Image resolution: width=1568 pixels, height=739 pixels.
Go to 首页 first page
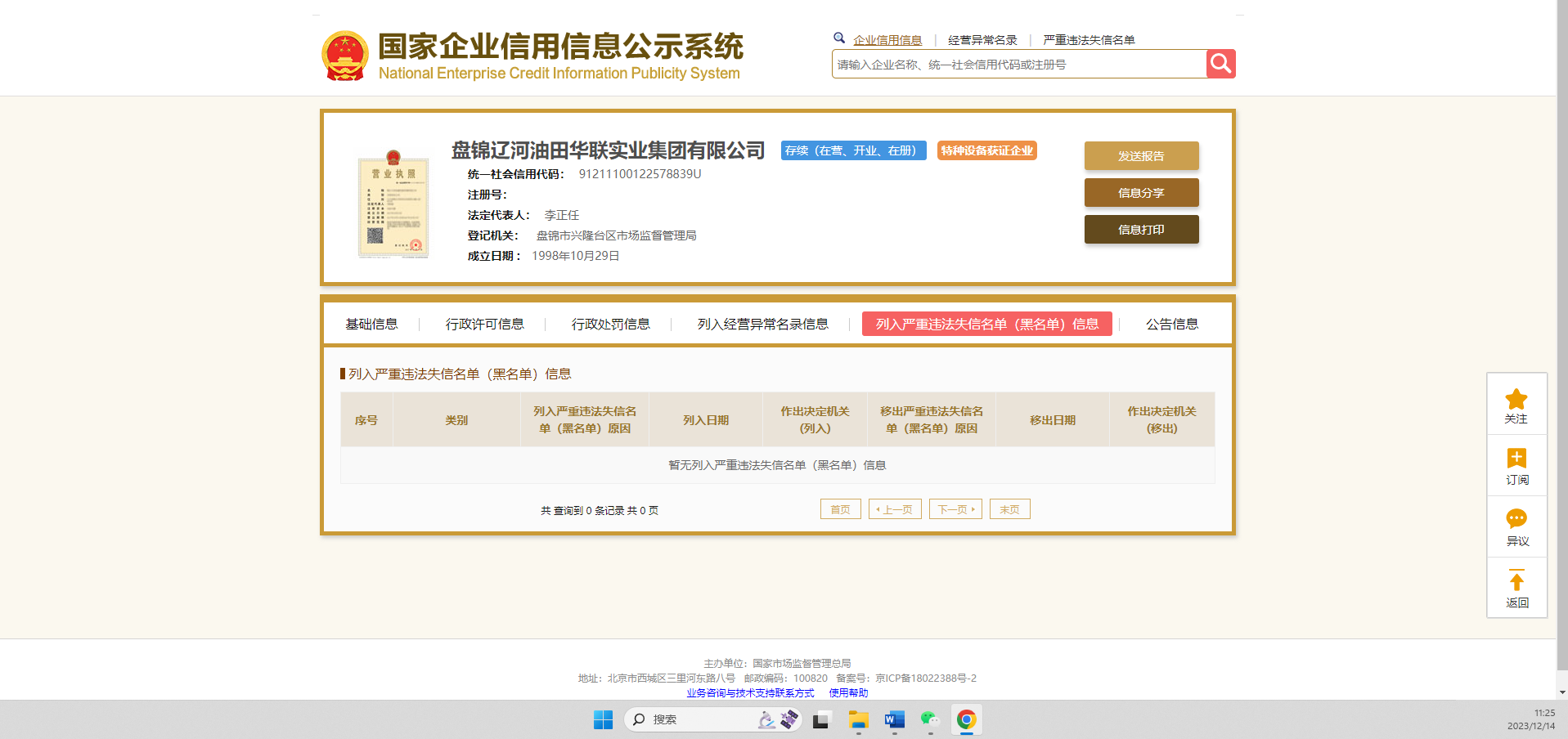(x=841, y=509)
